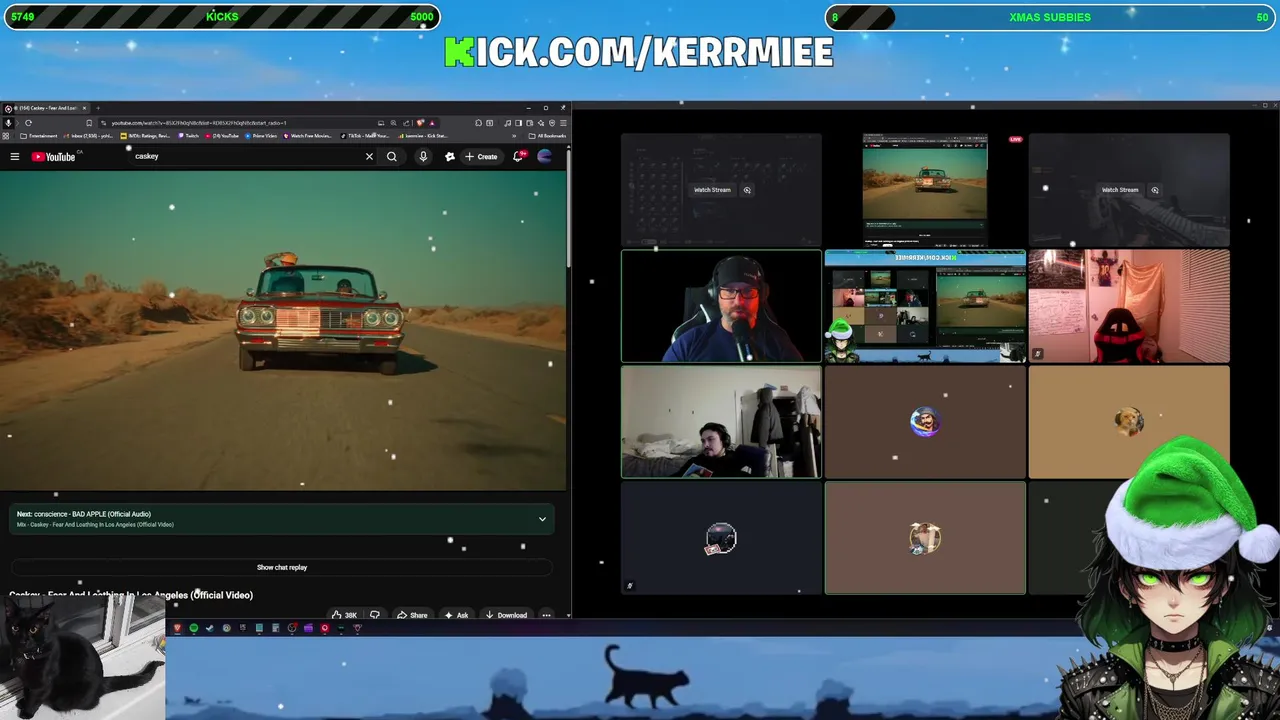Like the video showing 38K

point(344,615)
